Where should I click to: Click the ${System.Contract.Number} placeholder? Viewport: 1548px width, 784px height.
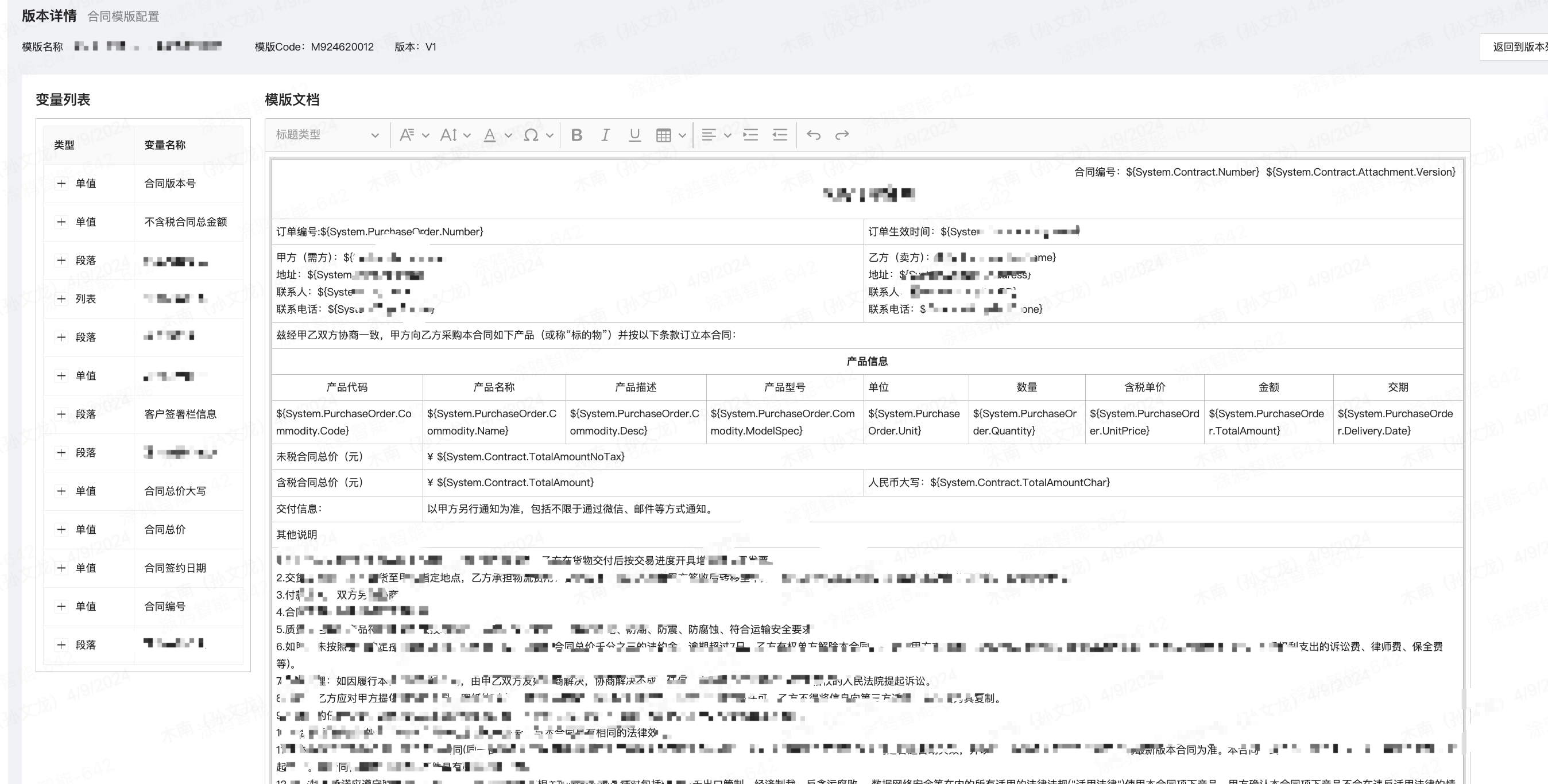pos(1192,172)
